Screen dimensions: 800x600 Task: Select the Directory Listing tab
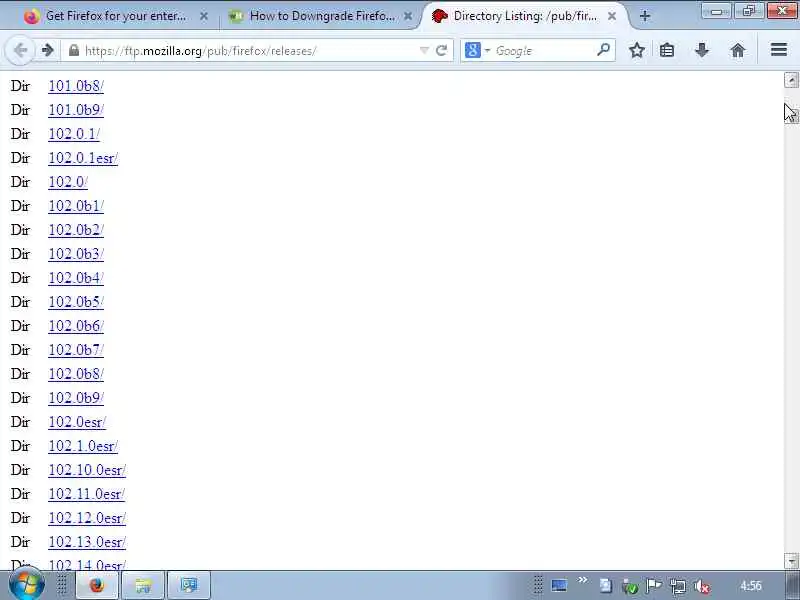tap(526, 16)
